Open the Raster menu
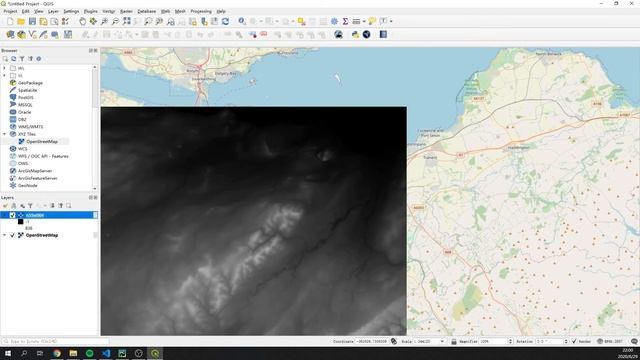640x360 pixels. point(126,11)
